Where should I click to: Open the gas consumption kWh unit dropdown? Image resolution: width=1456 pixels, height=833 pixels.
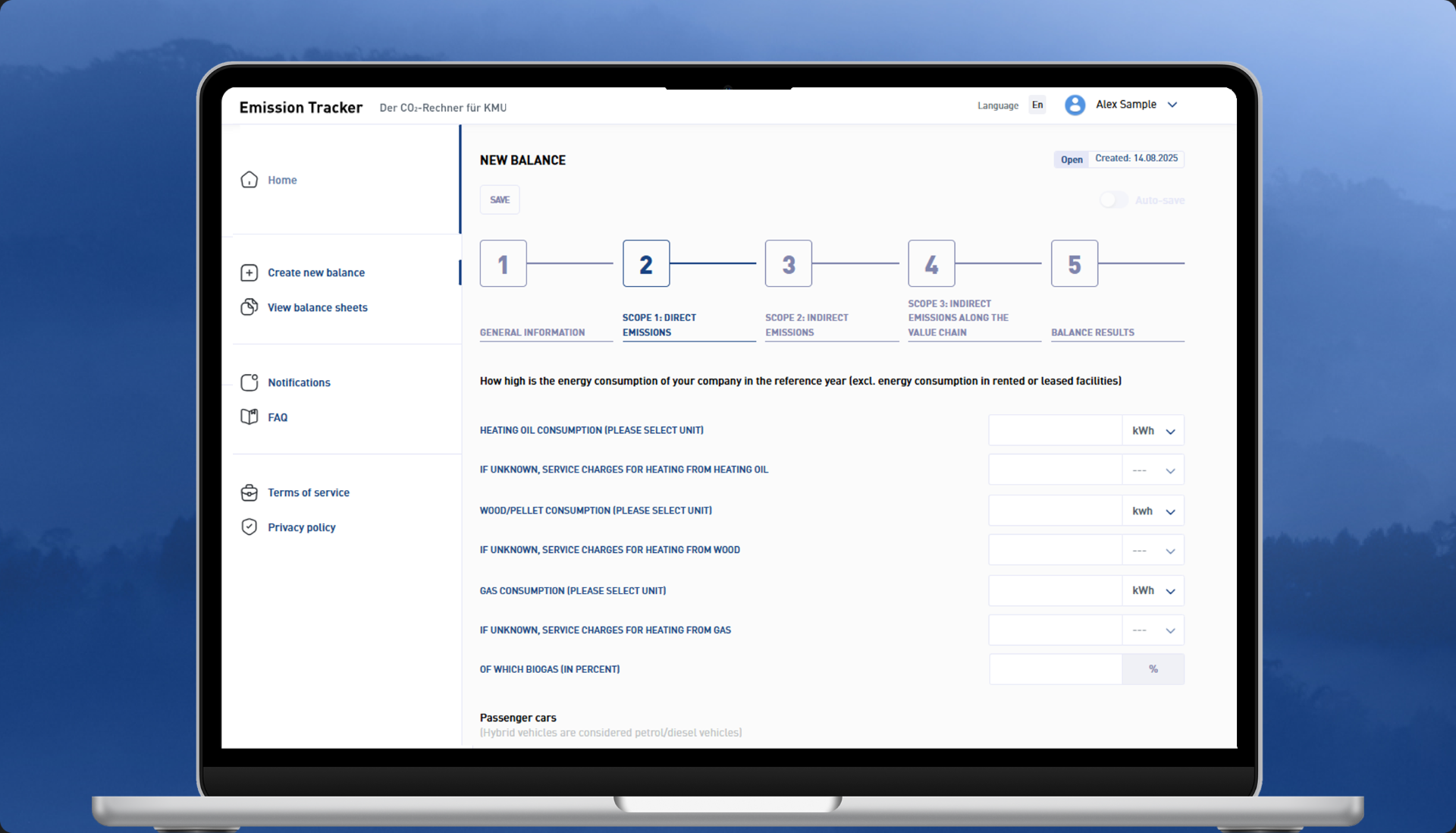pos(1153,591)
